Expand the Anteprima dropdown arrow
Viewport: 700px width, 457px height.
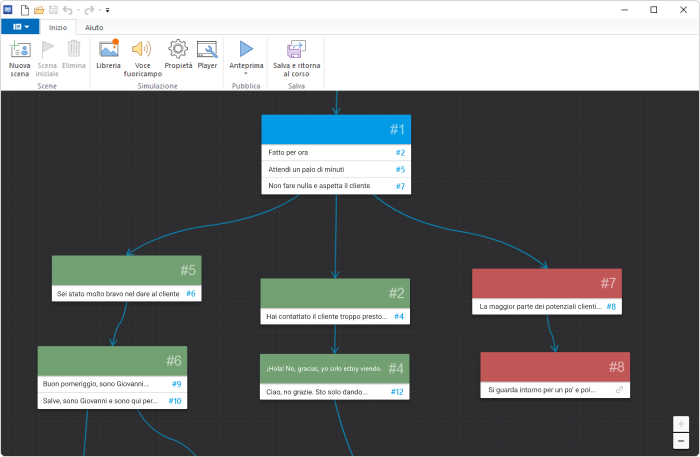pos(246,73)
